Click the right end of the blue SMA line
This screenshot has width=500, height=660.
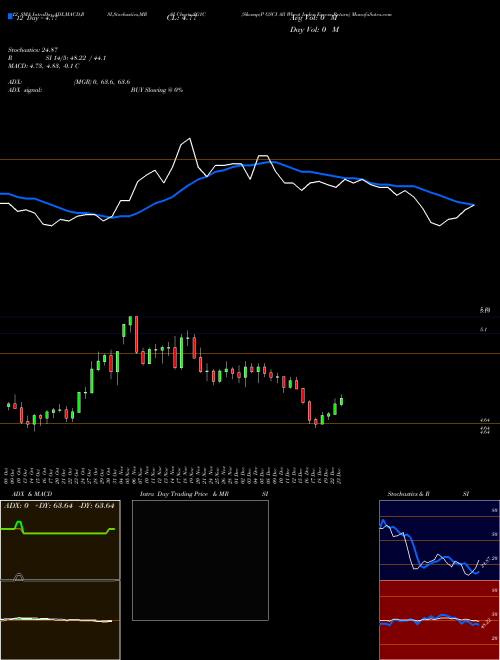(473, 205)
